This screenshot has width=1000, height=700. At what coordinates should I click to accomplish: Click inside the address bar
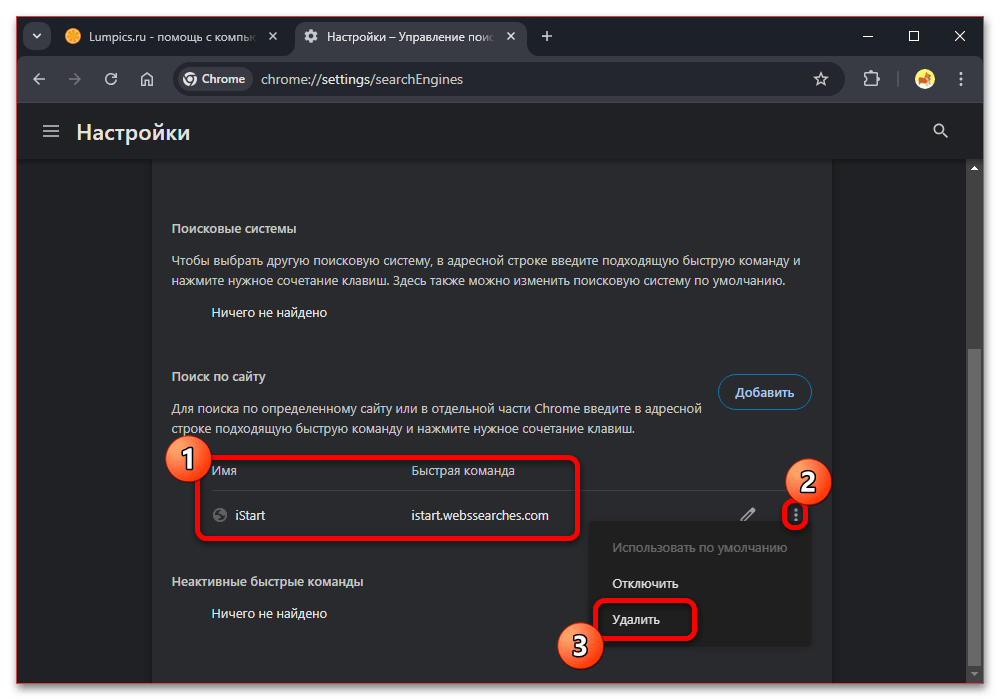pos(400,78)
